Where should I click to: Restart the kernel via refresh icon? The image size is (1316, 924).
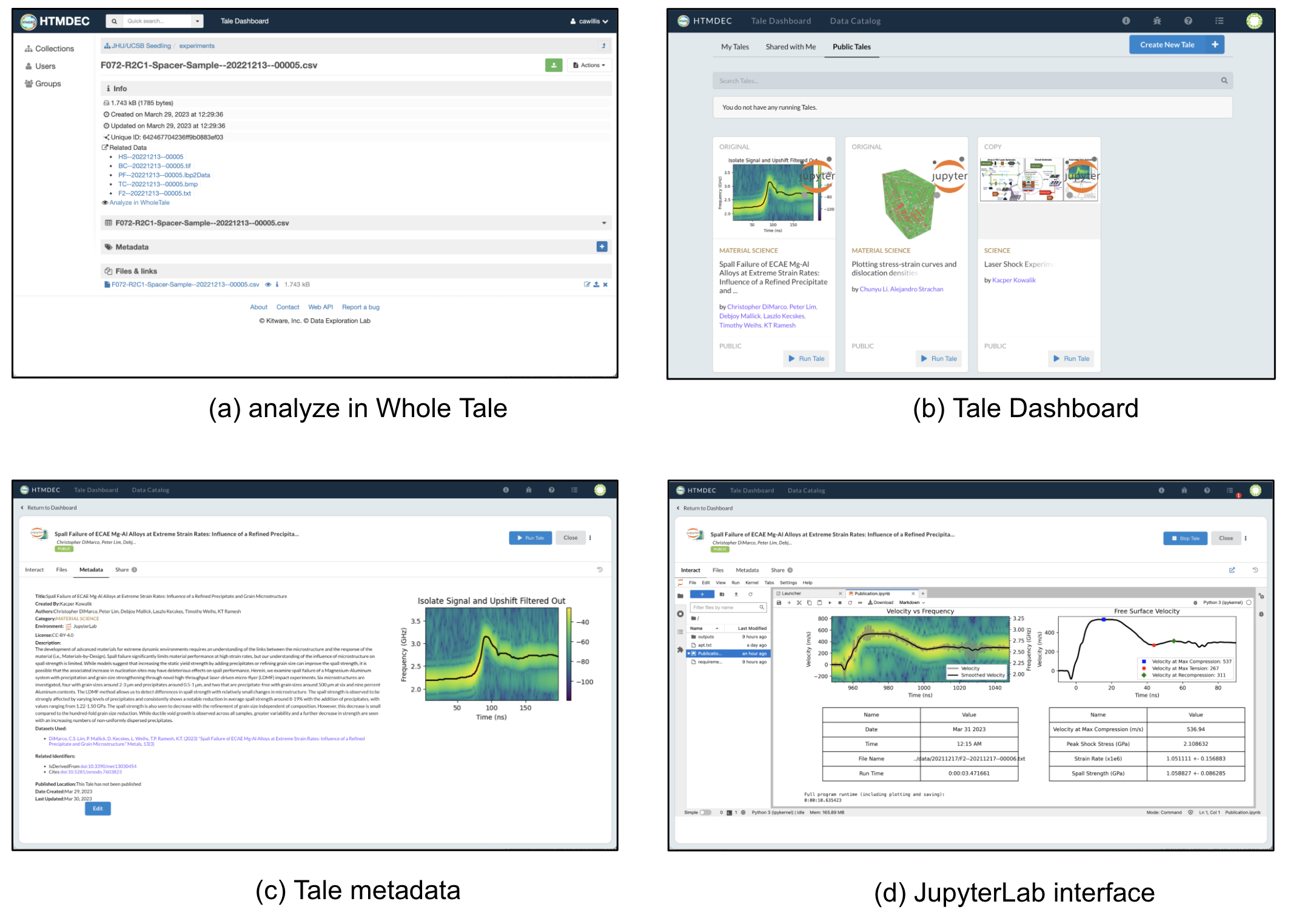pyautogui.click(x=850, y=603)
